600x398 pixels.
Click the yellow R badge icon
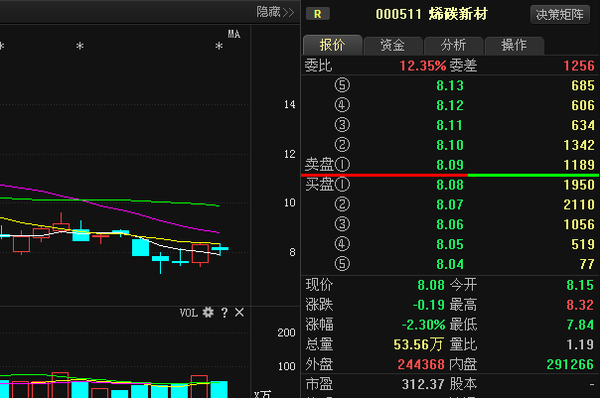(x=318, y=14)
